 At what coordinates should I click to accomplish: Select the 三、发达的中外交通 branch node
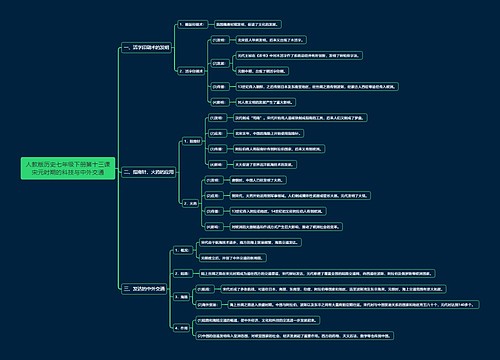pyautogui.click(x=144, y=289)
